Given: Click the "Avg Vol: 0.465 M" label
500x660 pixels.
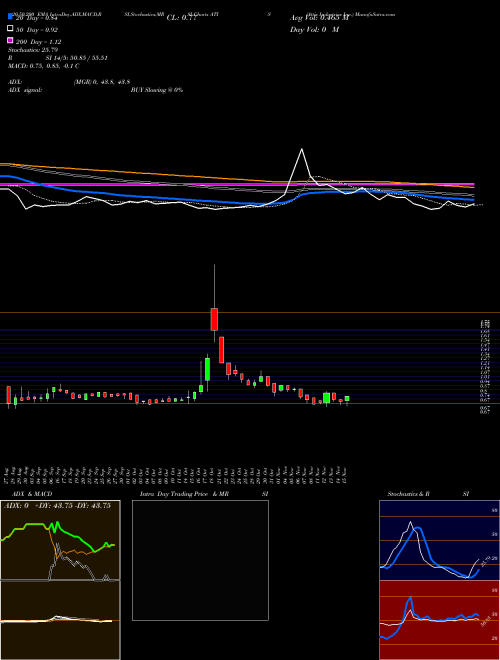Looking at the screenshot, I should click(x=319, y=18).
